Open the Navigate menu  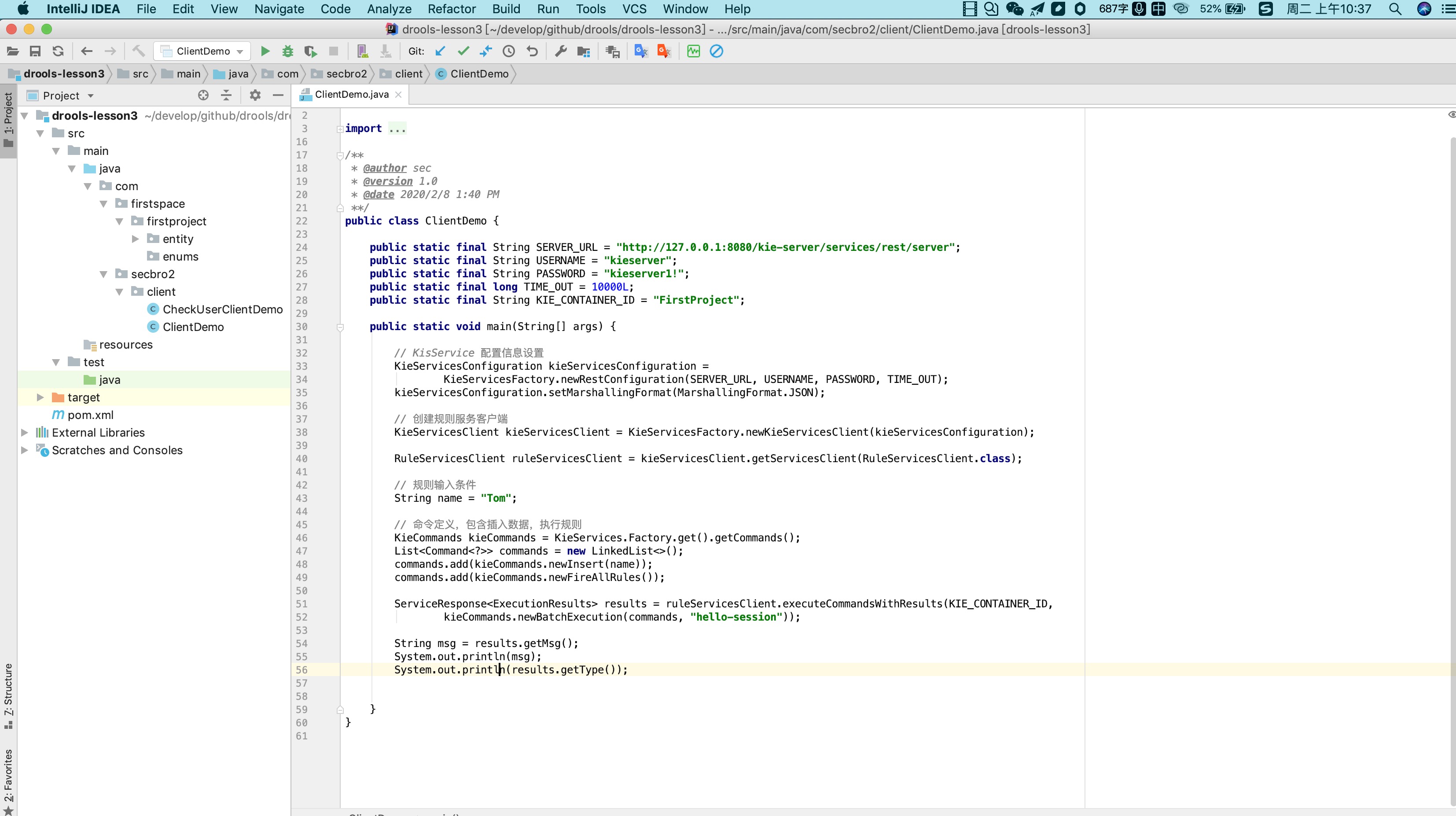coord(279,9)
